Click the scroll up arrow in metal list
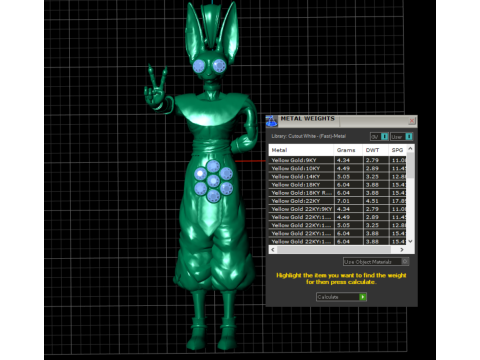 tap(411, 148)
